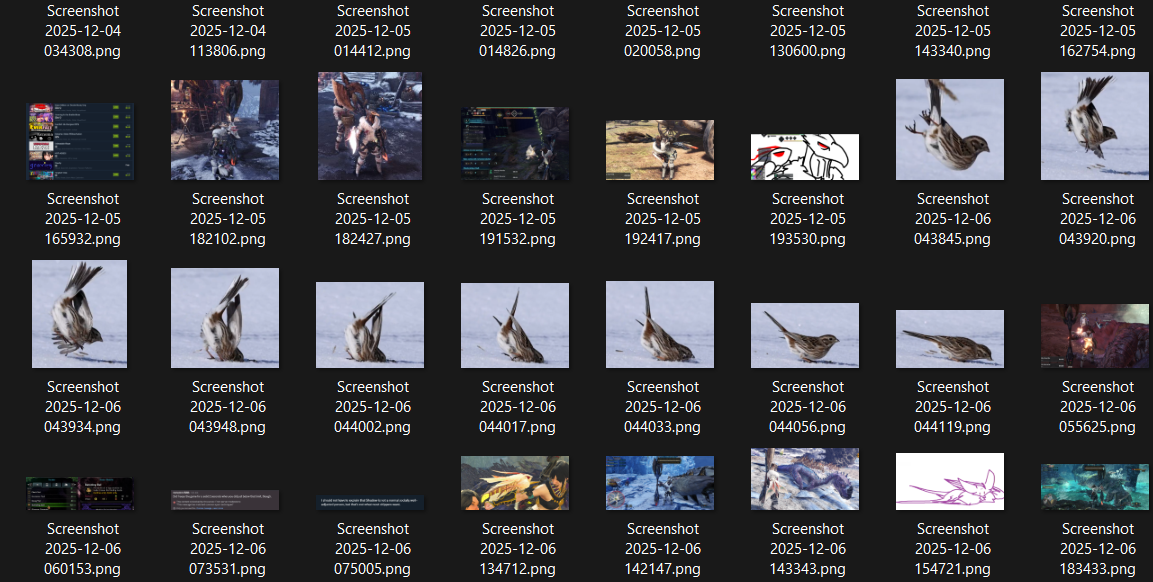Select thumbnail of Screenshot 2025-12-06 055625.png
This screenshot has width=1153, height=582.
click(1094, 336)
